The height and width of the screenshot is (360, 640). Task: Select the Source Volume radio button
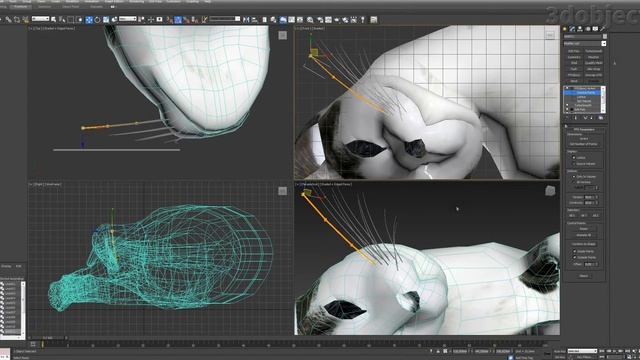(574, 164)
